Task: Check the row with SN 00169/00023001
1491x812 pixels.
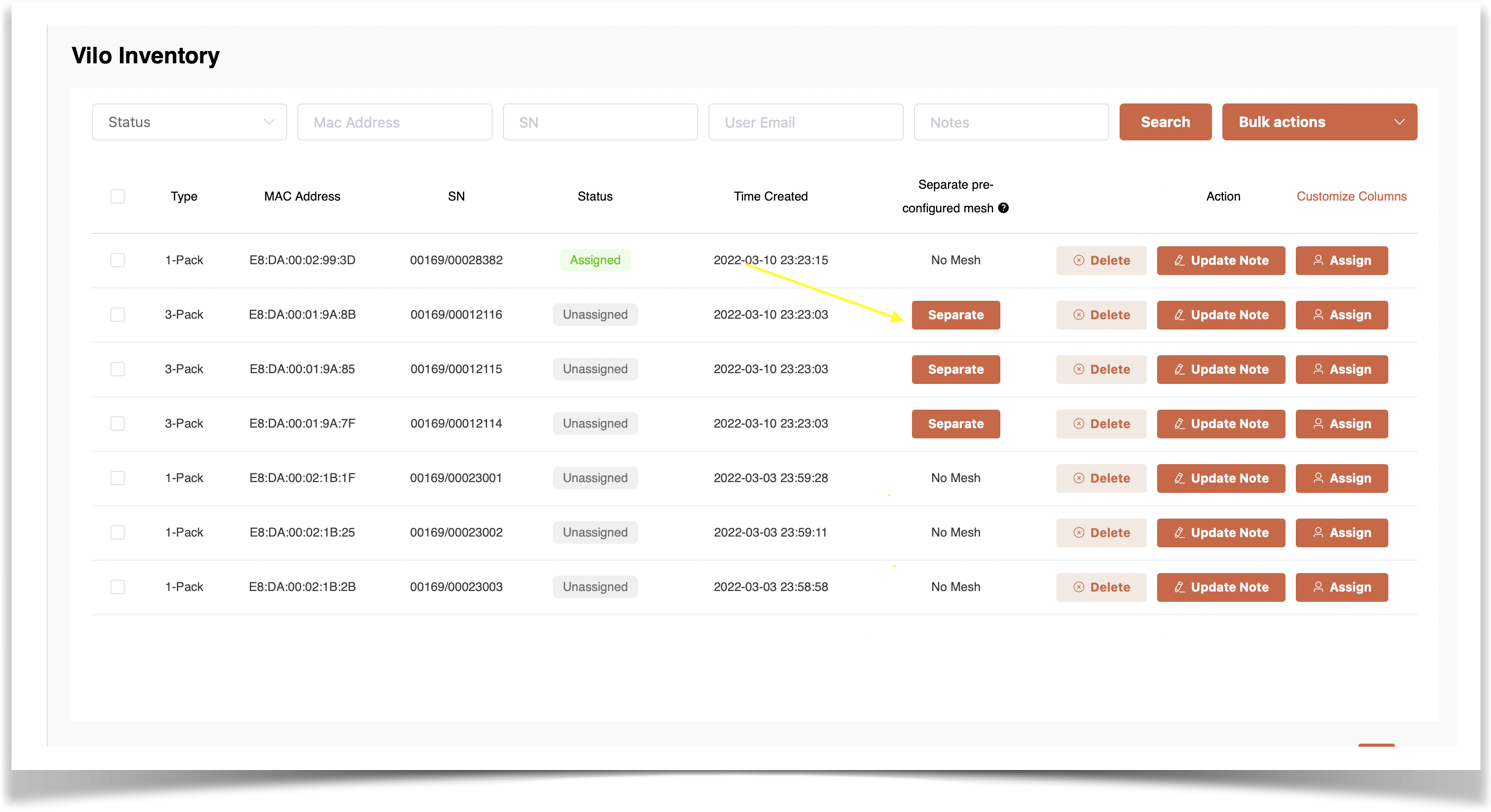Action: (x=117, y=478)
